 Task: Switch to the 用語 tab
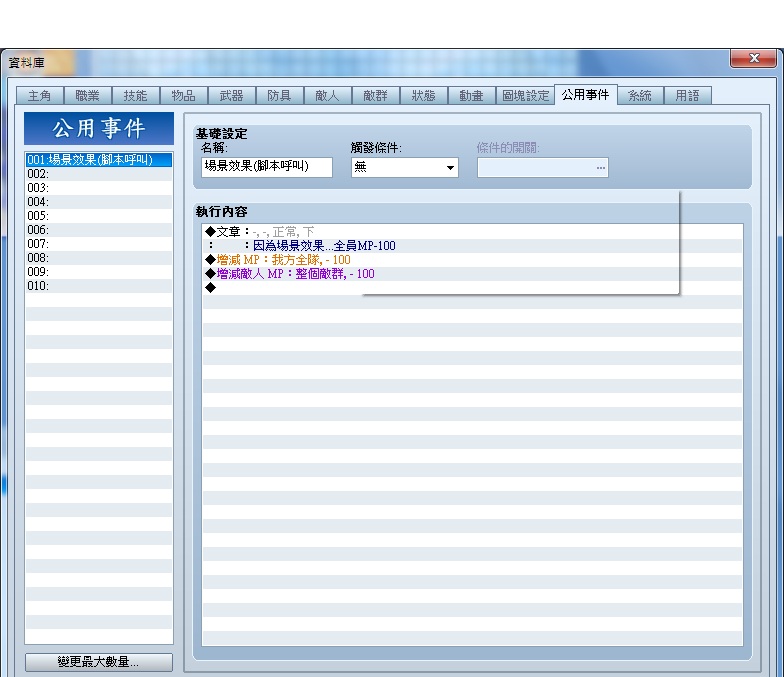(x=688, y=95)
